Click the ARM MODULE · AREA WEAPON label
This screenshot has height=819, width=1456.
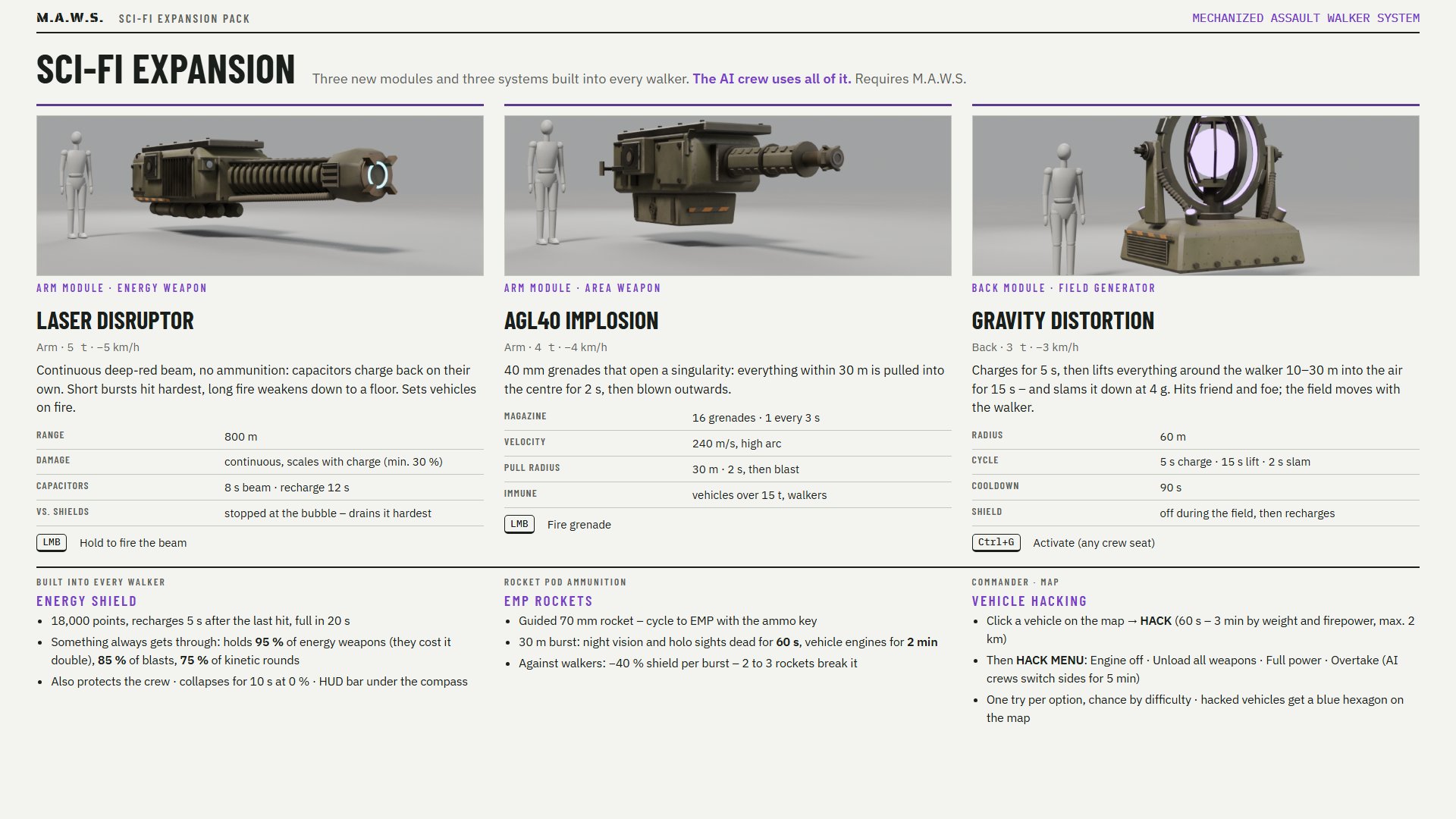[x=582, y=288]
